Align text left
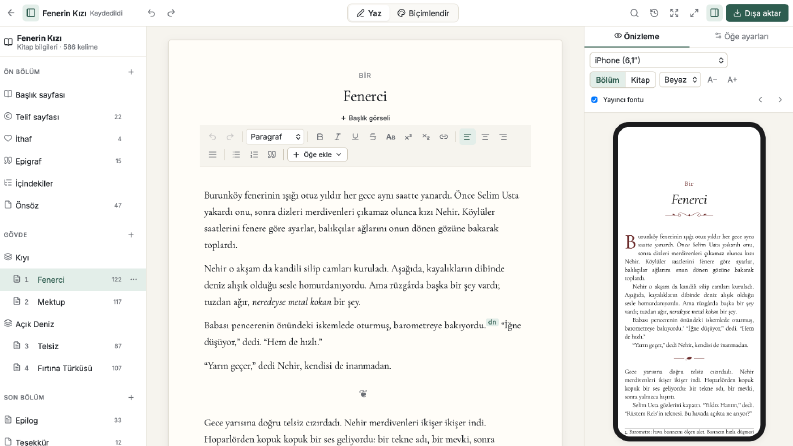 click(x=467, y=137)
